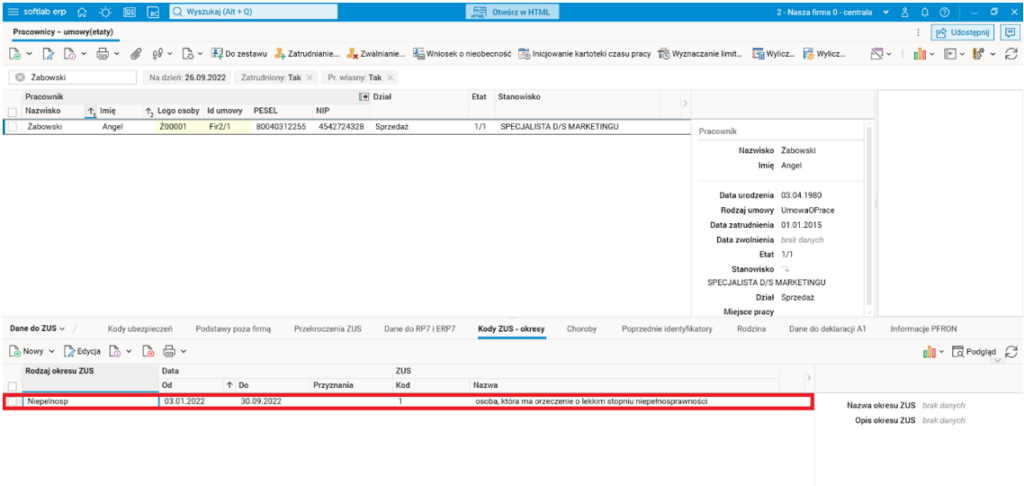Toggle the select-all checkbox in ZUS periods table
1024x486 pixels.
(x=12, y=386)
